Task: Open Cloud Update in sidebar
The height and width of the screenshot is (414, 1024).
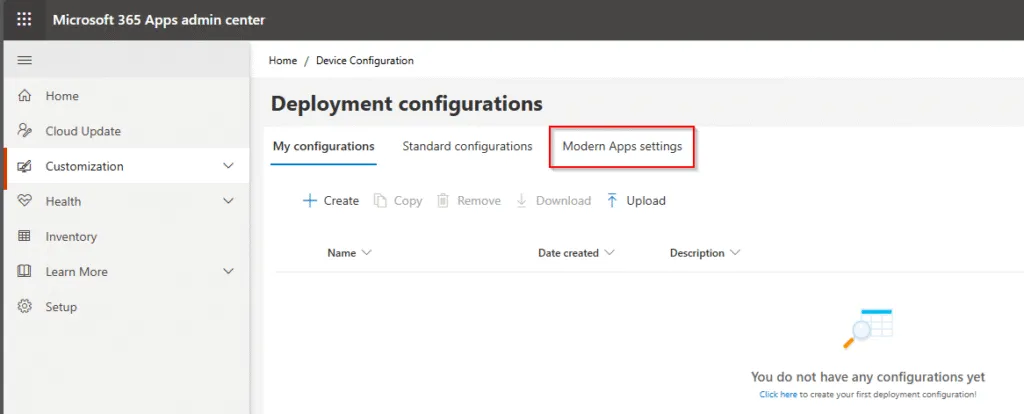Action: tap(83, 131)
